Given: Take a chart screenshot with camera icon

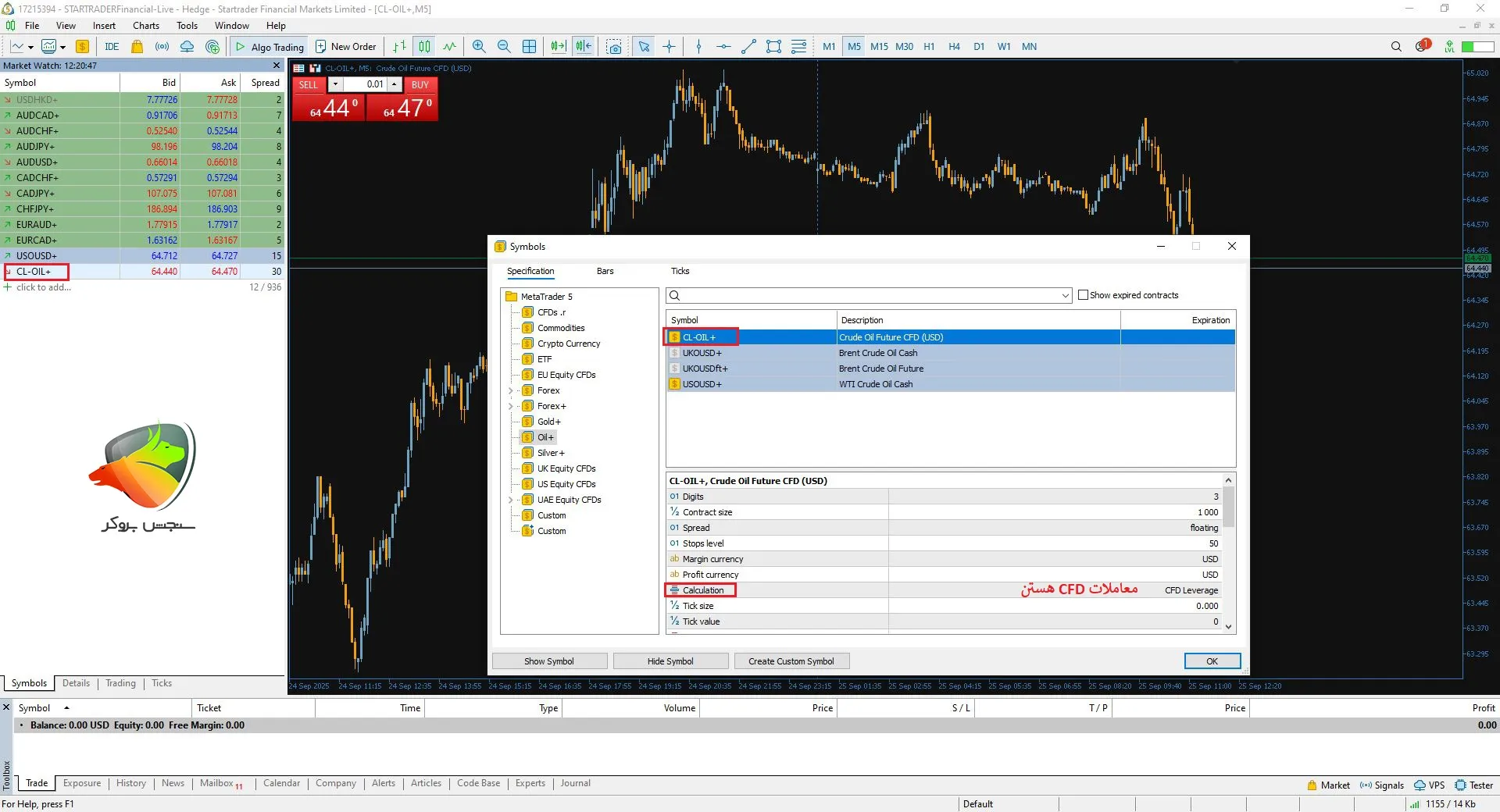Looking at the screenshot, I should (615, 47).
